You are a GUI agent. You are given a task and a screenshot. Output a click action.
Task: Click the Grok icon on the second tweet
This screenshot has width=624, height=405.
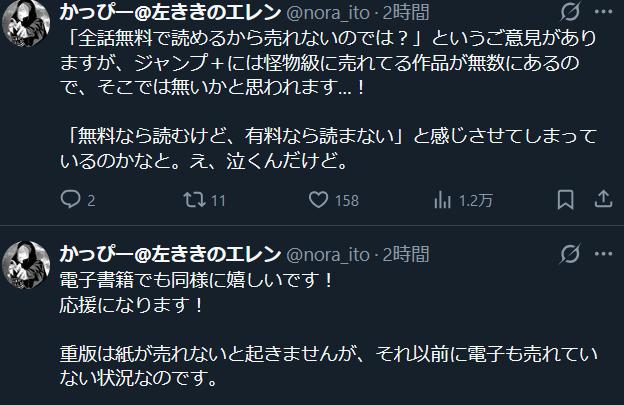tap(570, 254)
